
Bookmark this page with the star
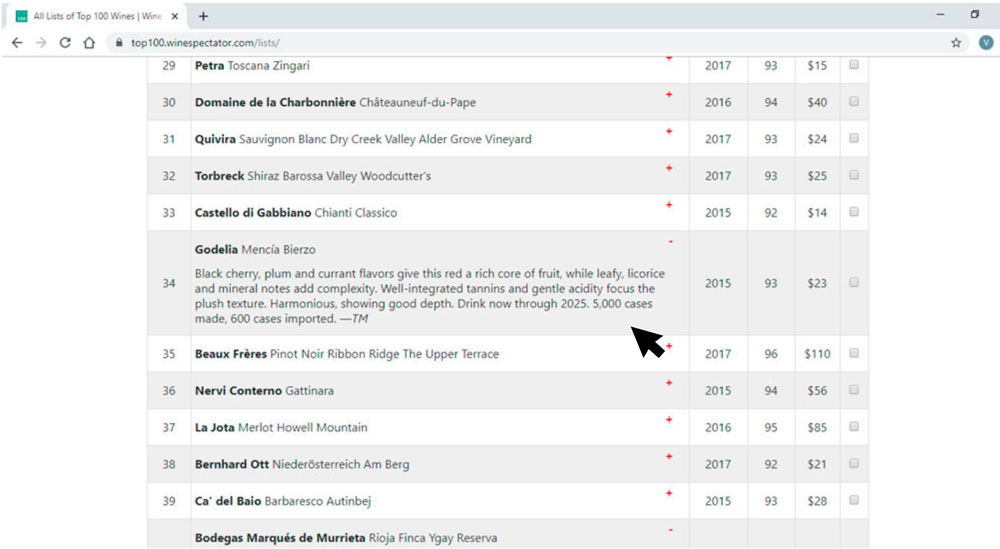point(955,43)
